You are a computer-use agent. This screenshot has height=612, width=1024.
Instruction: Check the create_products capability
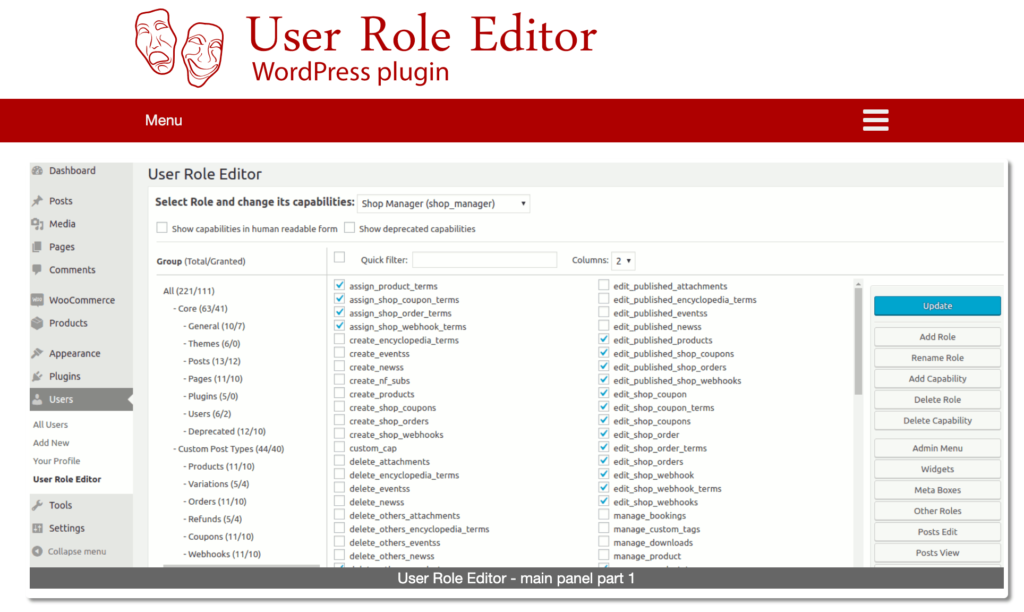340,393
